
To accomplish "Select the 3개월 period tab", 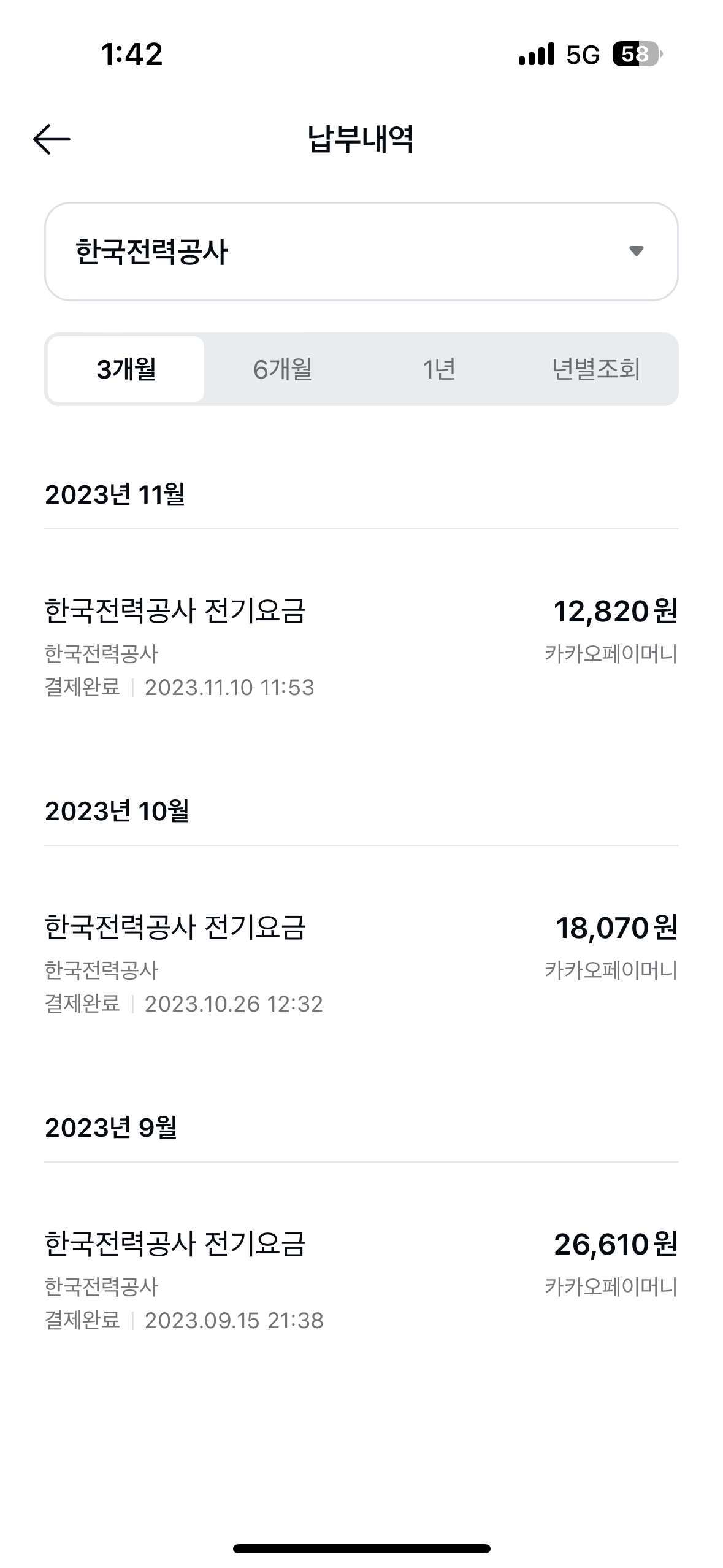I will click(x=126, y=369).
